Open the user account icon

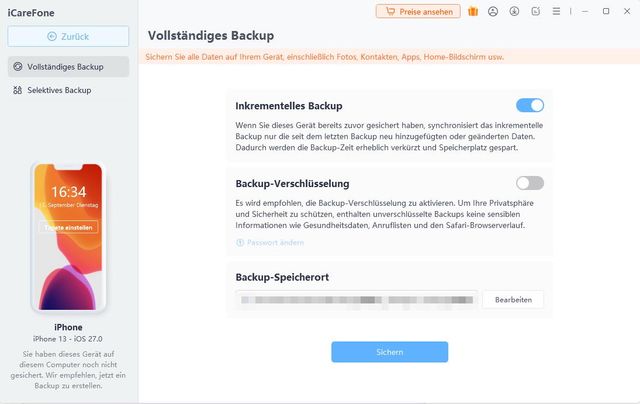pyautogui.click(x=493, y=11)
